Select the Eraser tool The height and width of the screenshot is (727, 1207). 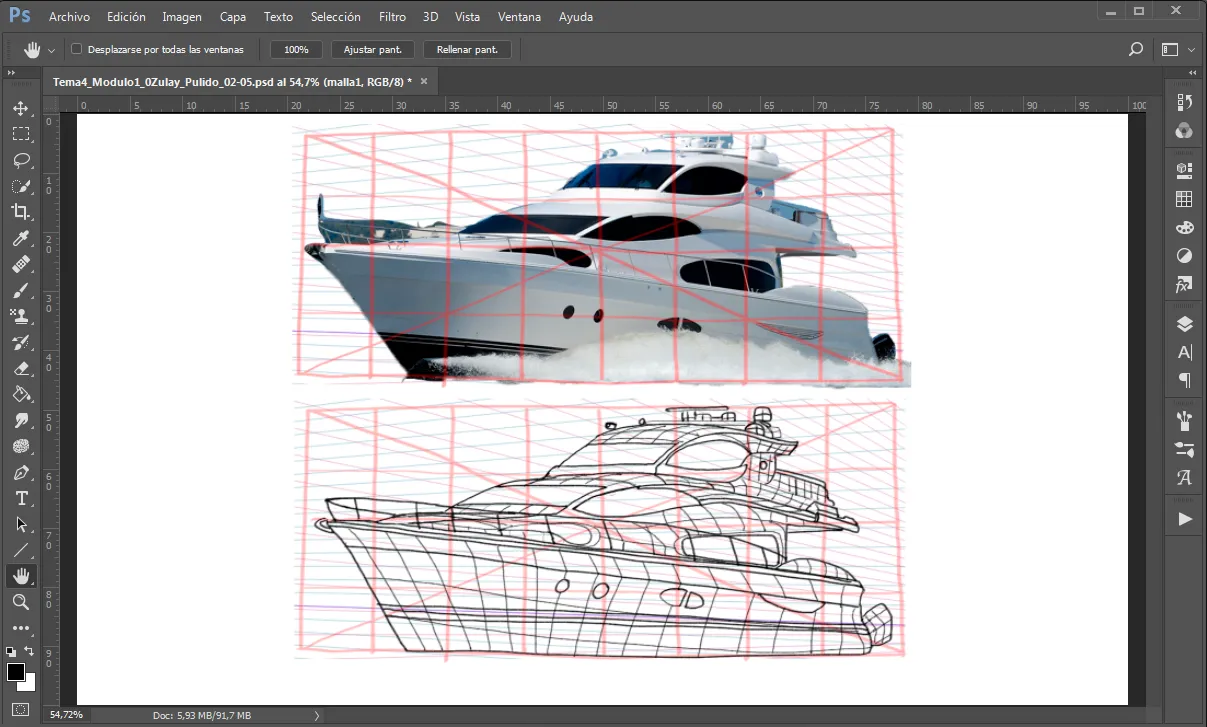point(21,368)
